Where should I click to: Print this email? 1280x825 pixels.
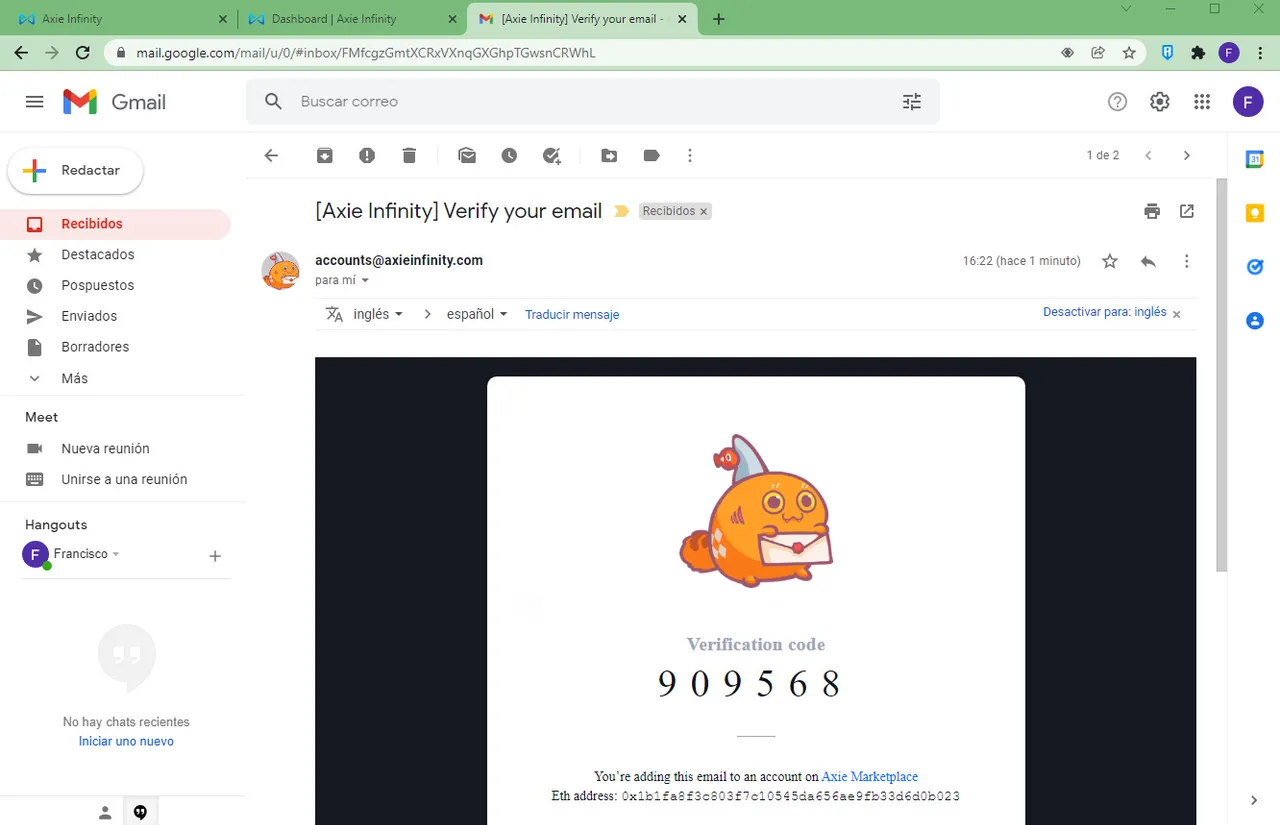[x=1152, y=211]
